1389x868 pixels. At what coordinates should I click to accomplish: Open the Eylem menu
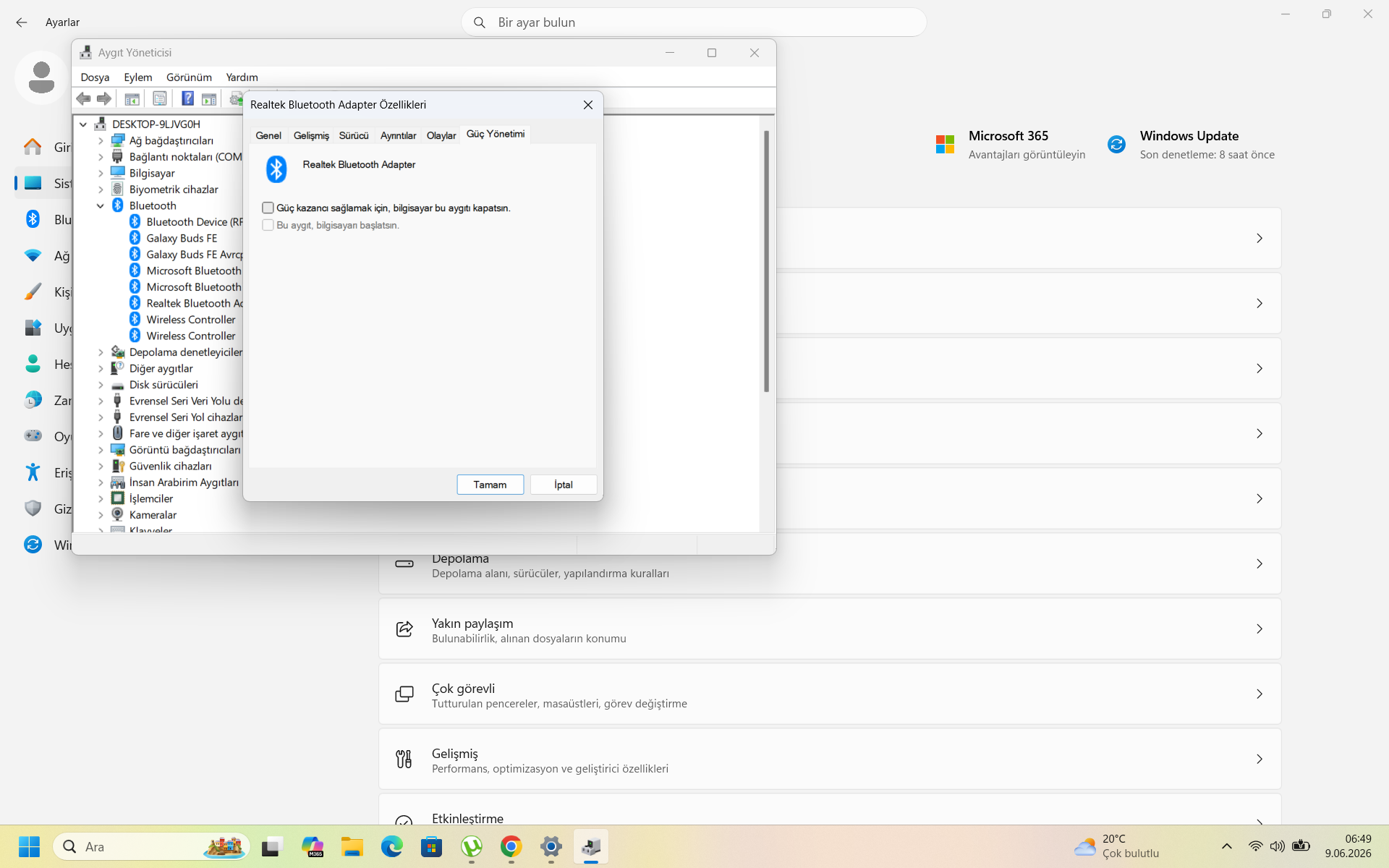coord(137,77)
